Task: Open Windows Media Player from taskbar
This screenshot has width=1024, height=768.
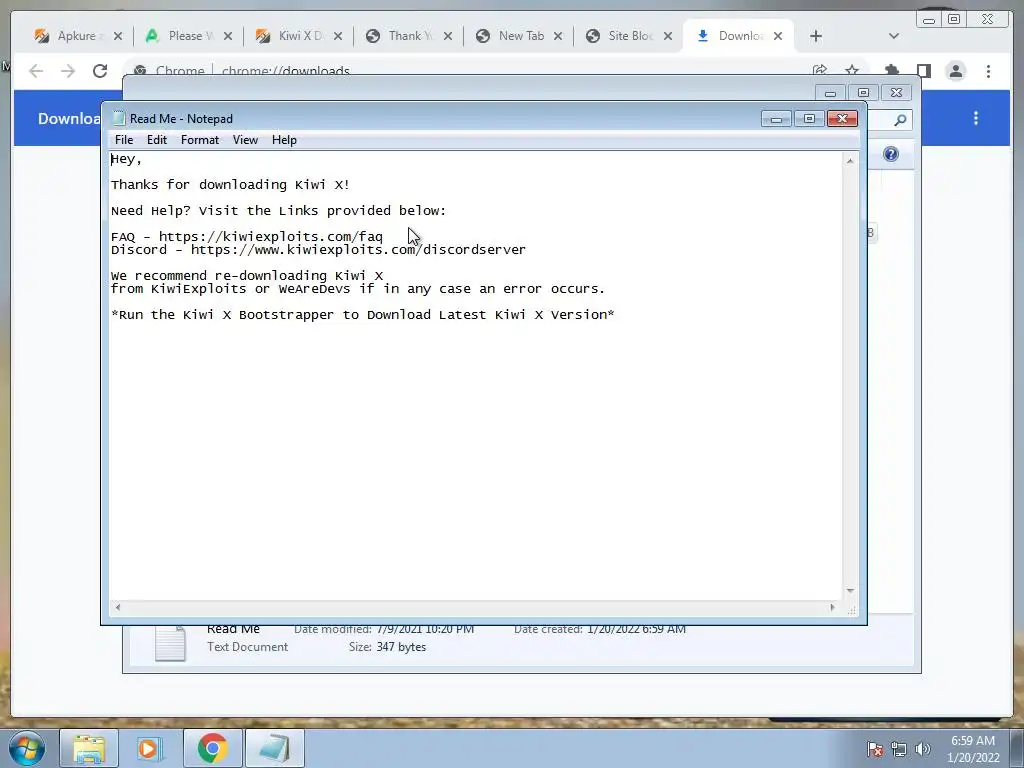Action: tap(150, 748)
